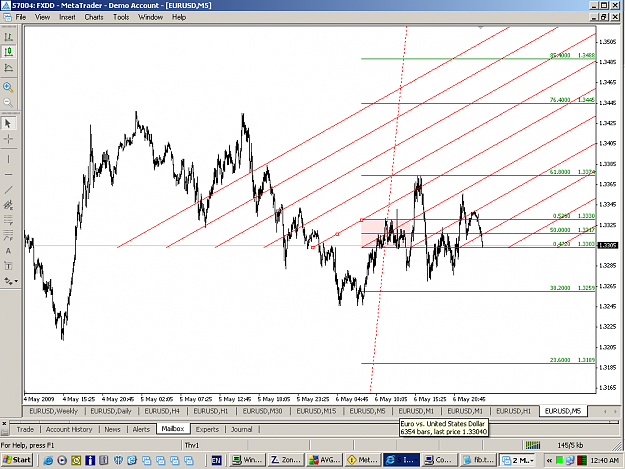
Task: Switch to EURUSD,H4 chart tab
Action: (x=162, y=411)
